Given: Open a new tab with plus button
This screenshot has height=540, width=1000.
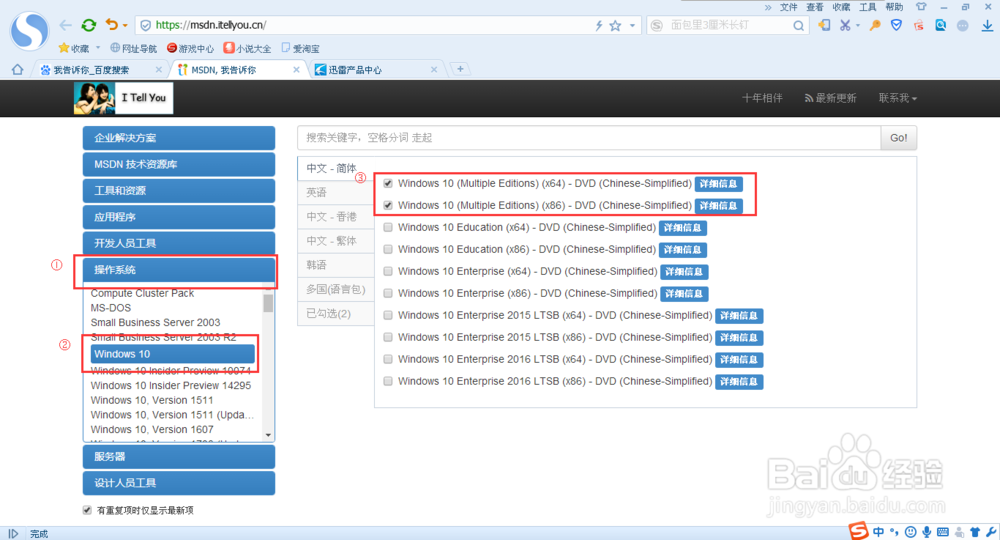Looking at the screenshot, I should pos(460,69).
